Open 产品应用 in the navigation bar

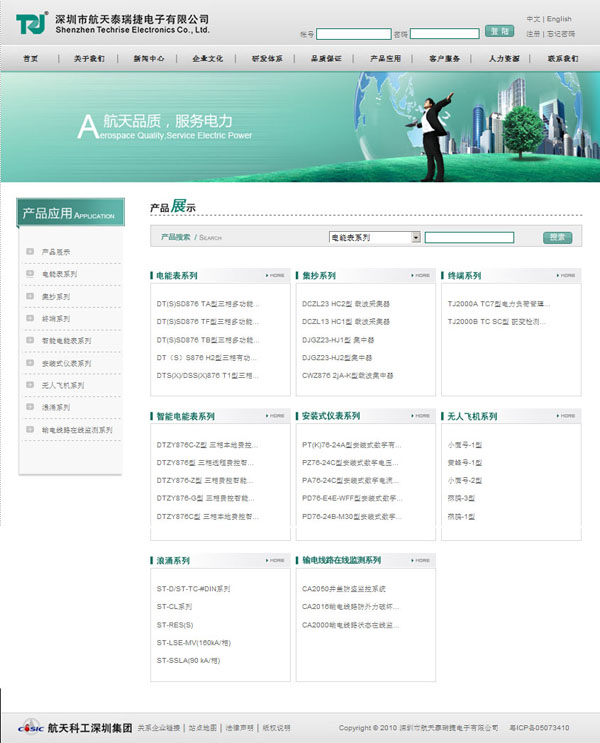pyautogui.click(x=385, y=58)
